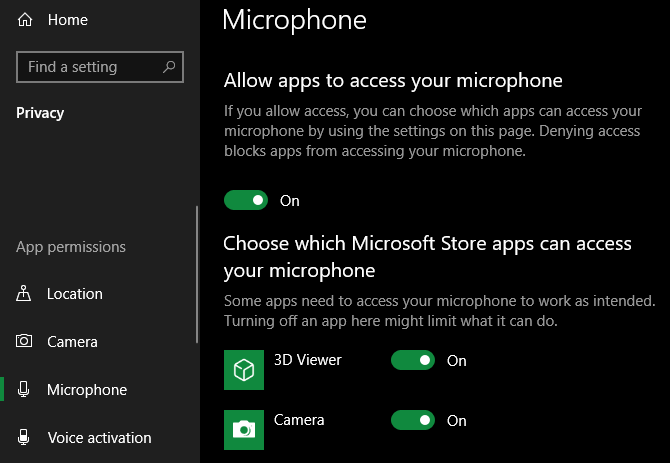
Task: Select Microphone in the sidebar
Action: tap(87, 390)
